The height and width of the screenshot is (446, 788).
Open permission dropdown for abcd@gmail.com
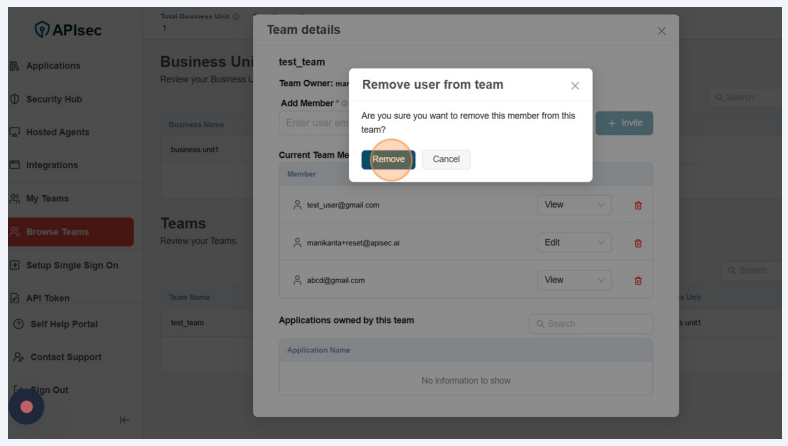[x=574, y=281]
